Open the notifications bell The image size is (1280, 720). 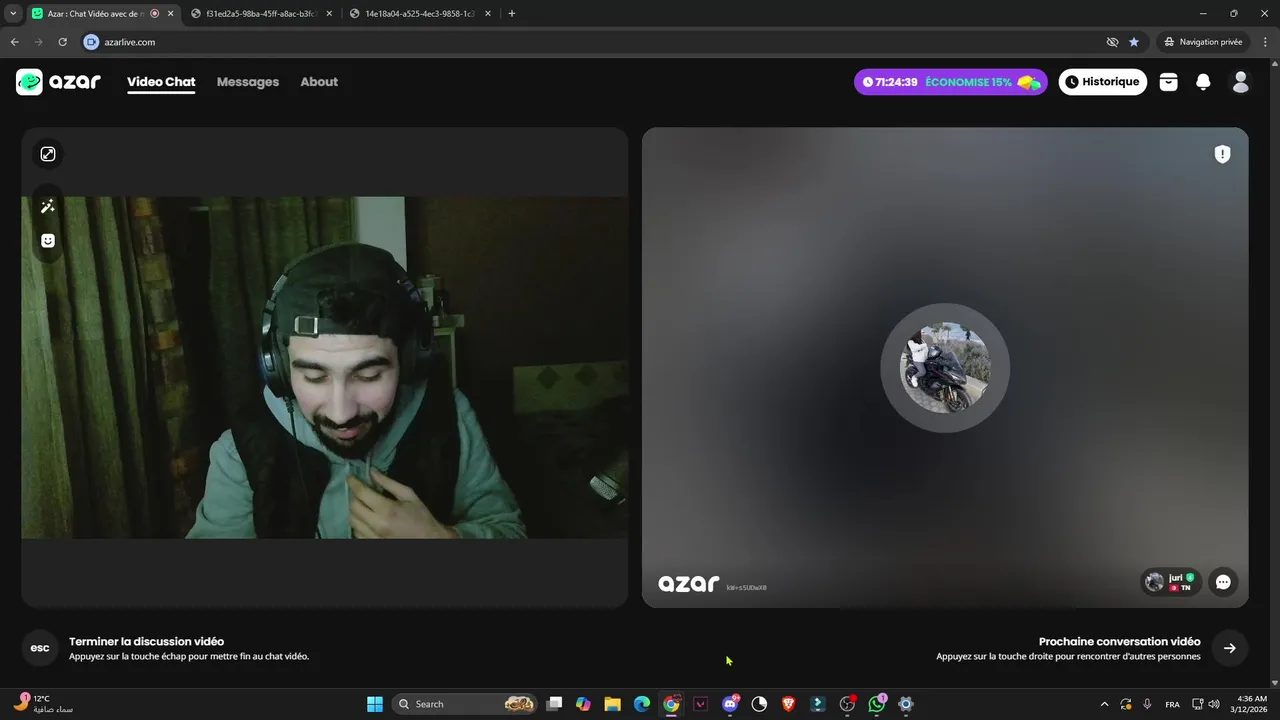pos(1204,82)
